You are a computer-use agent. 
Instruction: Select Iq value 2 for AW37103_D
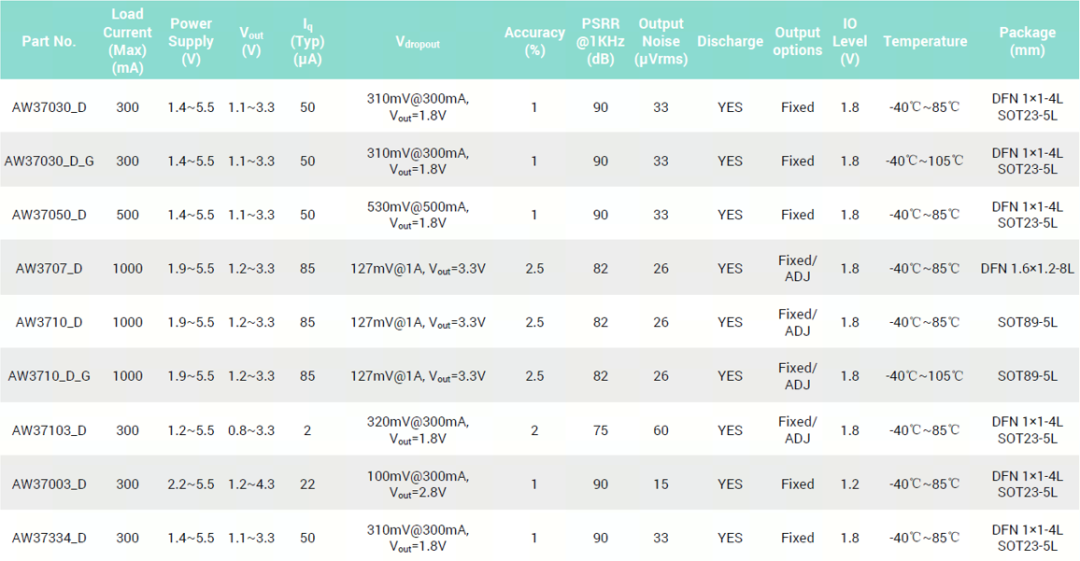point(307,431)
